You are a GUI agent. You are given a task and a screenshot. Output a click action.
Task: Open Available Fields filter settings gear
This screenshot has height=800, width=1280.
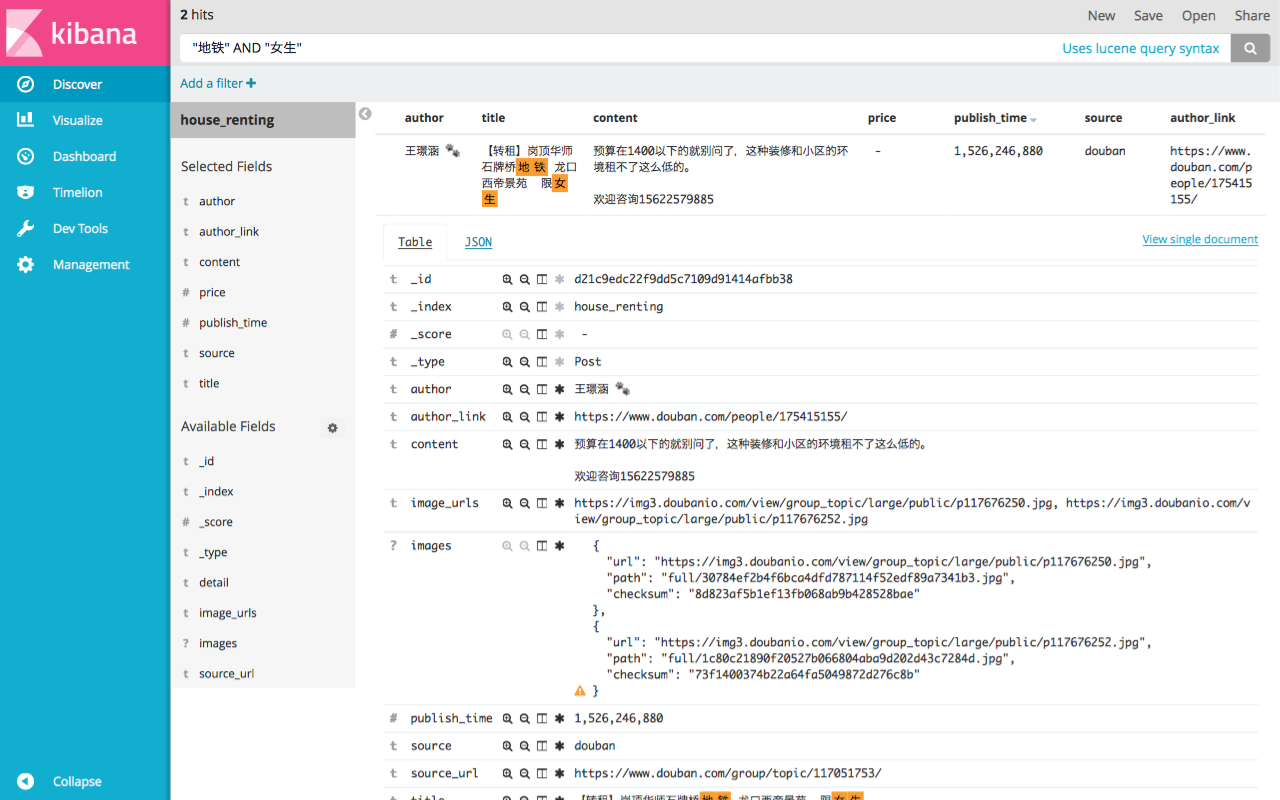(333, 428)
